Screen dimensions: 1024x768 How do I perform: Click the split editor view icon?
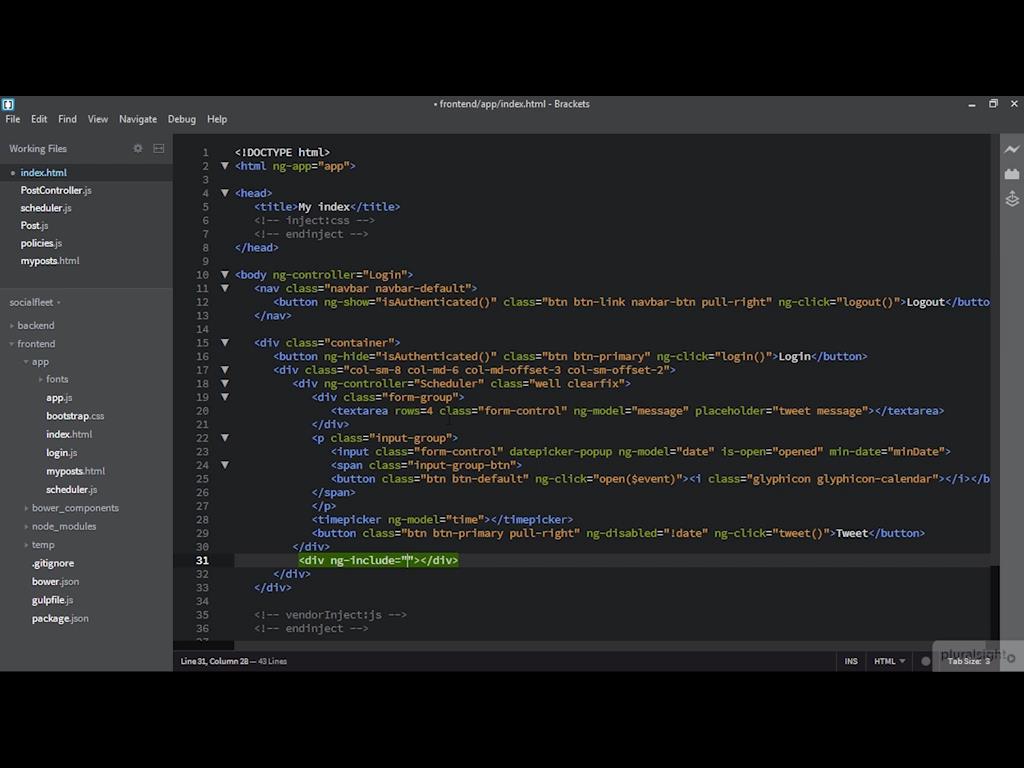coord(159,148)
